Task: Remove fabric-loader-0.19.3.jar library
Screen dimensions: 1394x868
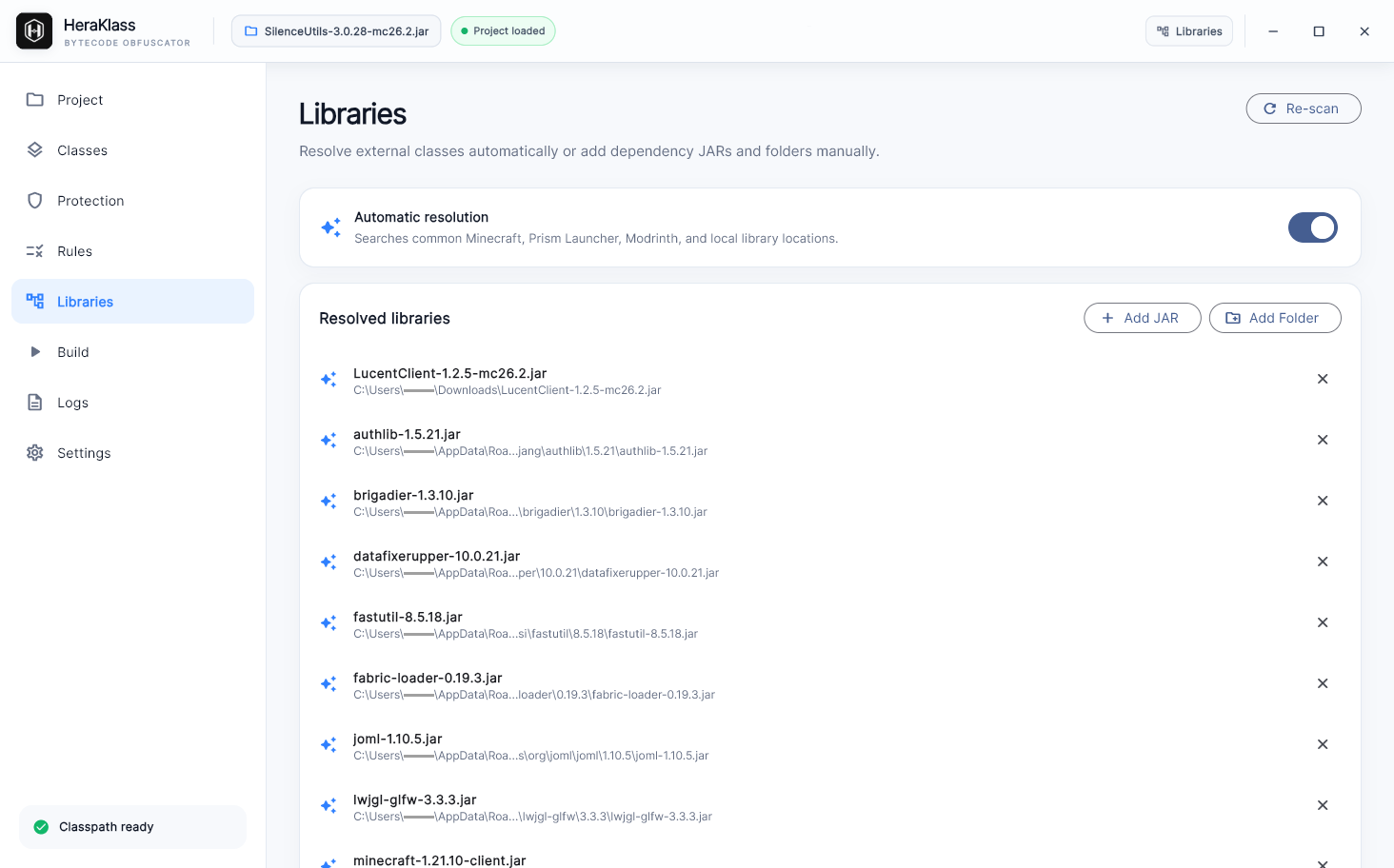Action: tap(1322, 683)
